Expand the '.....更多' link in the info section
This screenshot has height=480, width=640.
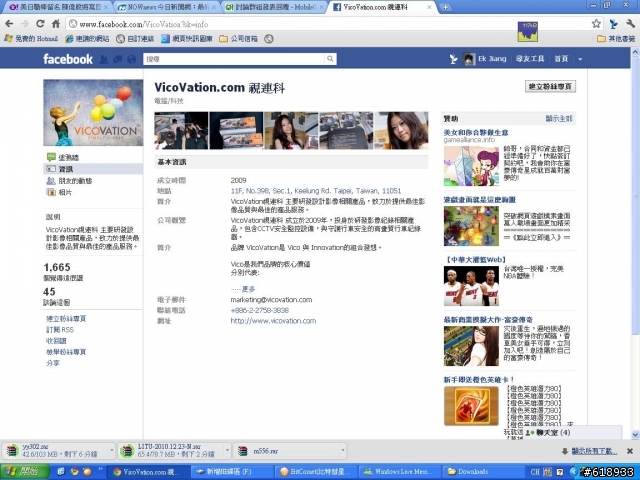243,289
